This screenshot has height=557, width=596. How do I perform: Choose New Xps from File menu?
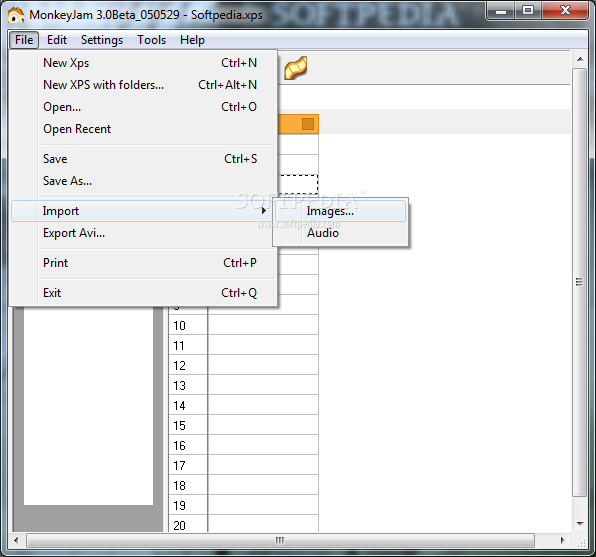coord(144,63)
